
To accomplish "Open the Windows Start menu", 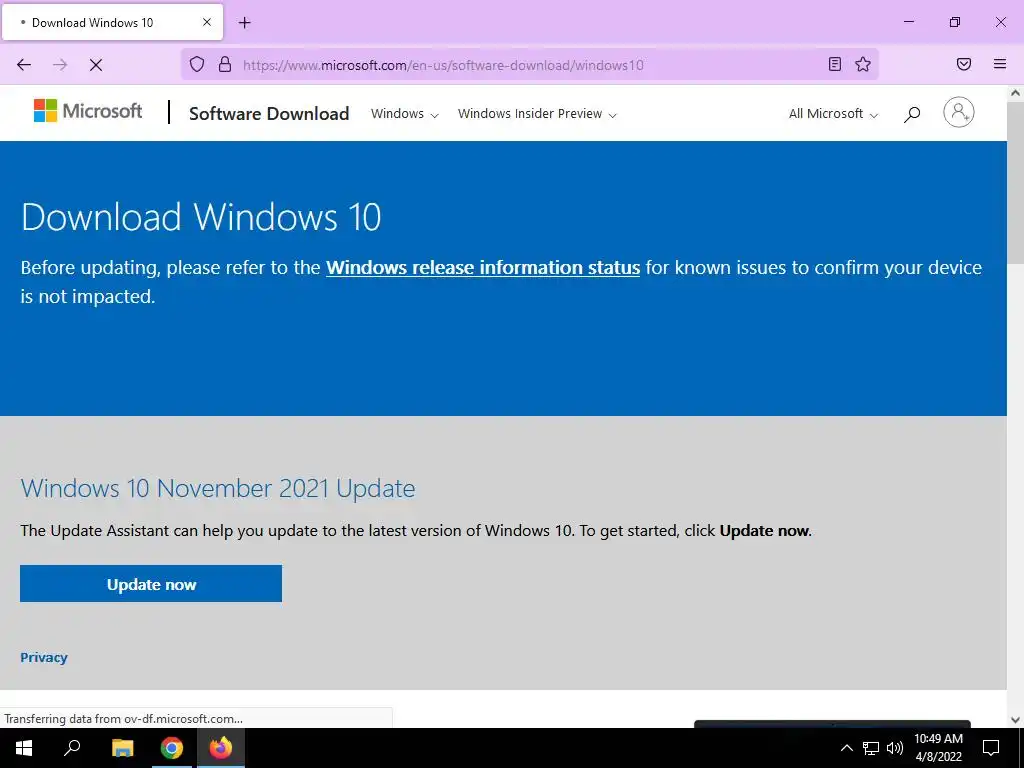I will click(x=24, y=748).
